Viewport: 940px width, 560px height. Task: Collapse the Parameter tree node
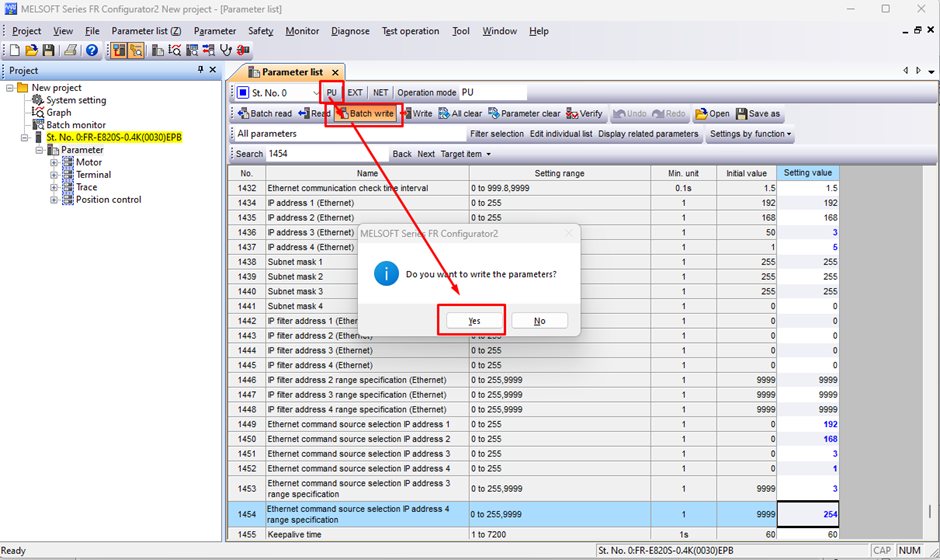39,150
